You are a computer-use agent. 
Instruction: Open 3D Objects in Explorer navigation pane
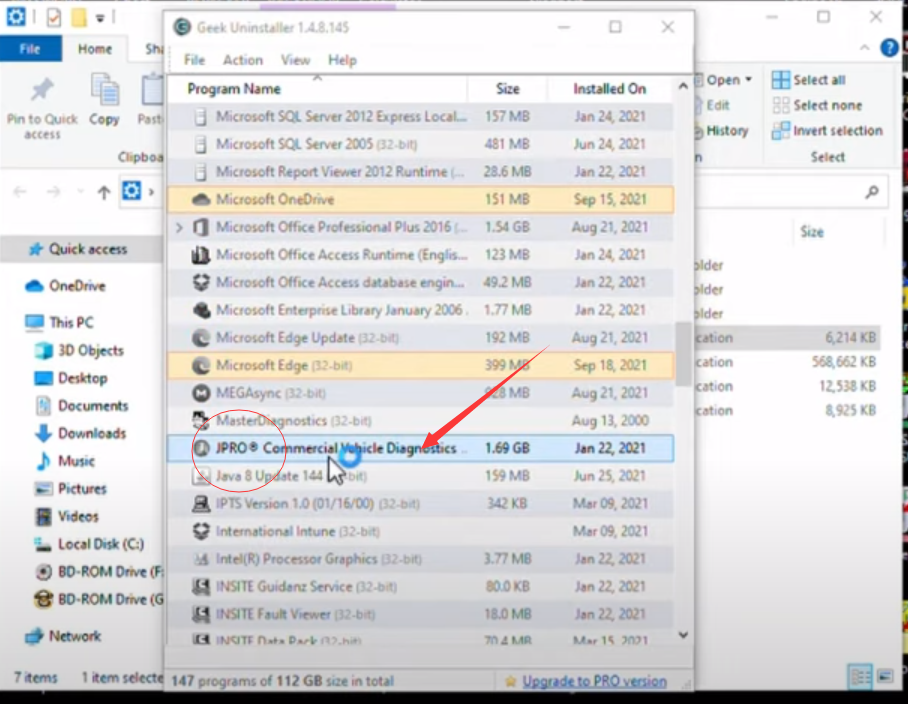pos(79,350)
